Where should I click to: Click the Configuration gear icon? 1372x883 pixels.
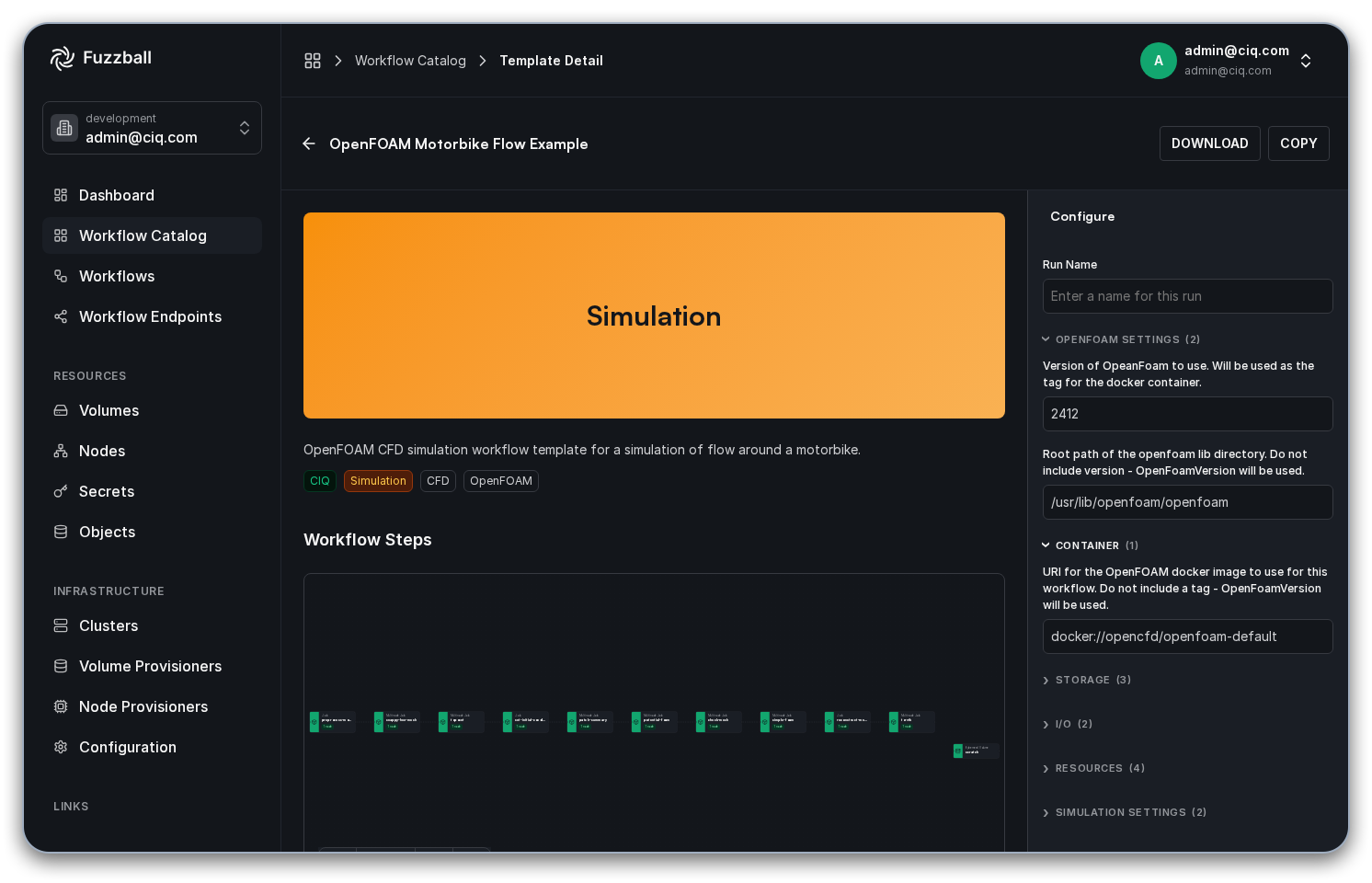click(x=61, y=747)
